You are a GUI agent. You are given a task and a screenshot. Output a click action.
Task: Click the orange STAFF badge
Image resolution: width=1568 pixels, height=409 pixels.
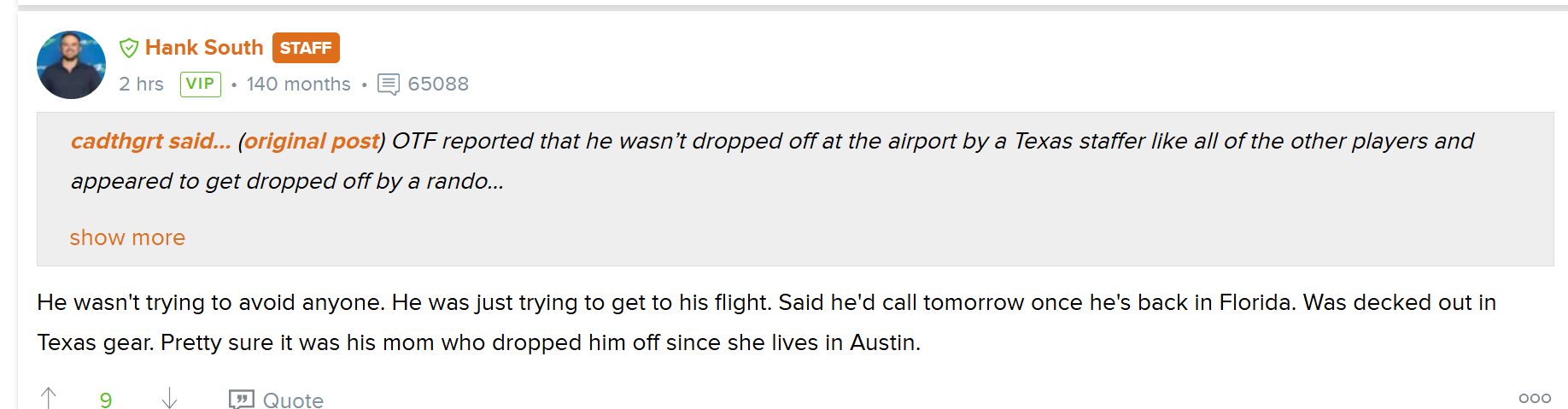[x=306, y=48]
